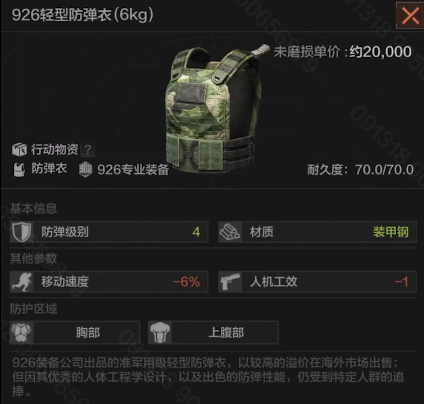
Task: Click the 材质 metal ingots icon
Action: point(230,232)
